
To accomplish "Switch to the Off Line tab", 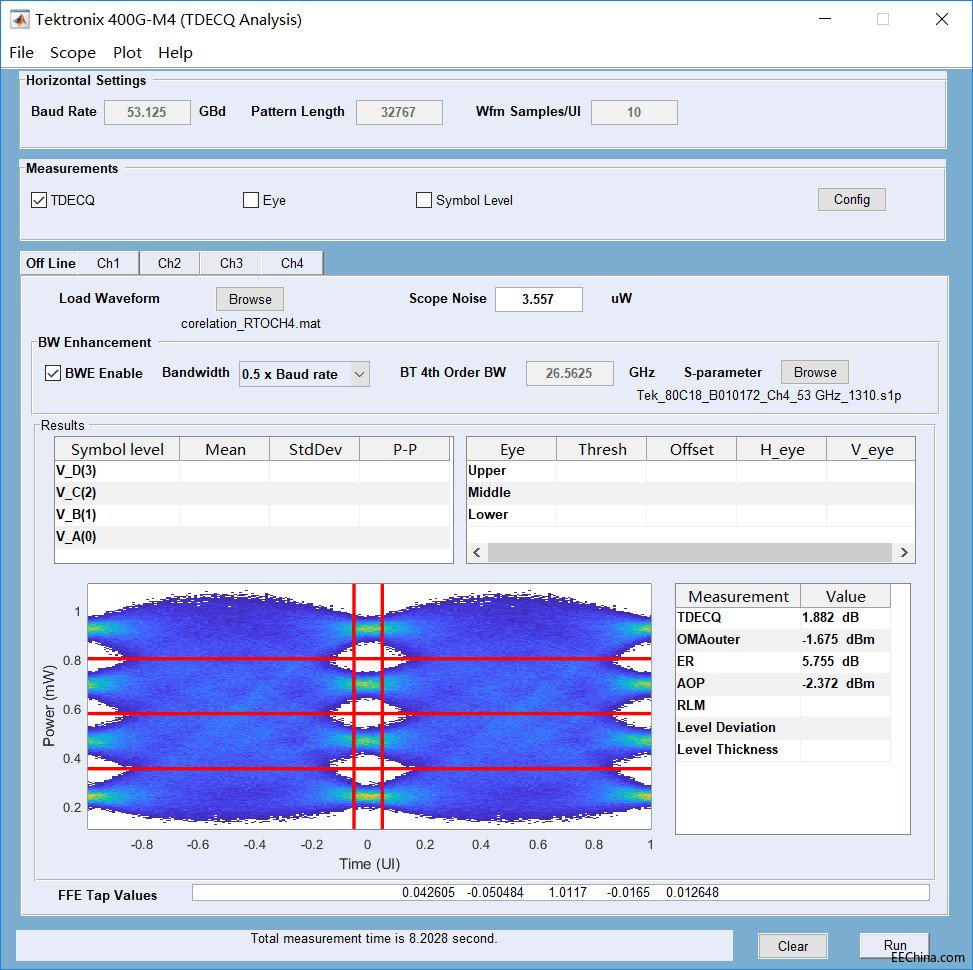I will 50,263.
